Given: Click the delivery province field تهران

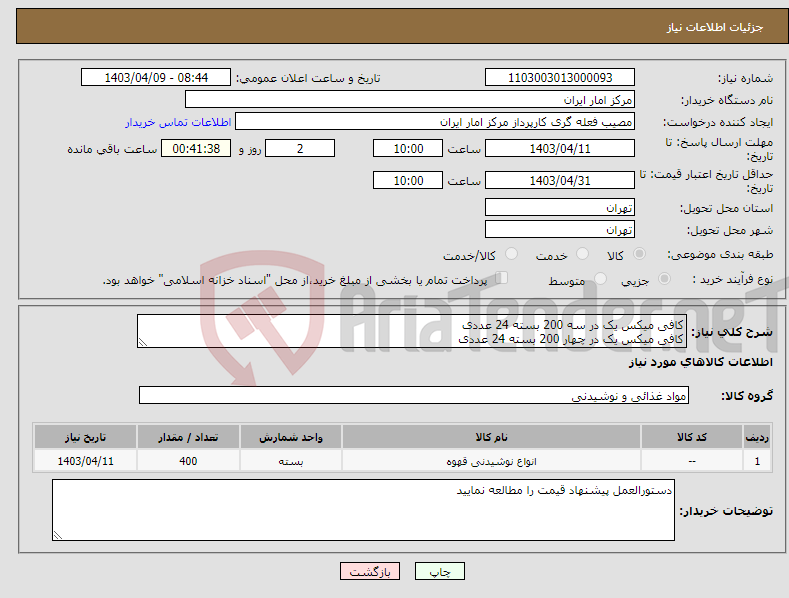Looking at the screenshot, I should coord(560,207).
